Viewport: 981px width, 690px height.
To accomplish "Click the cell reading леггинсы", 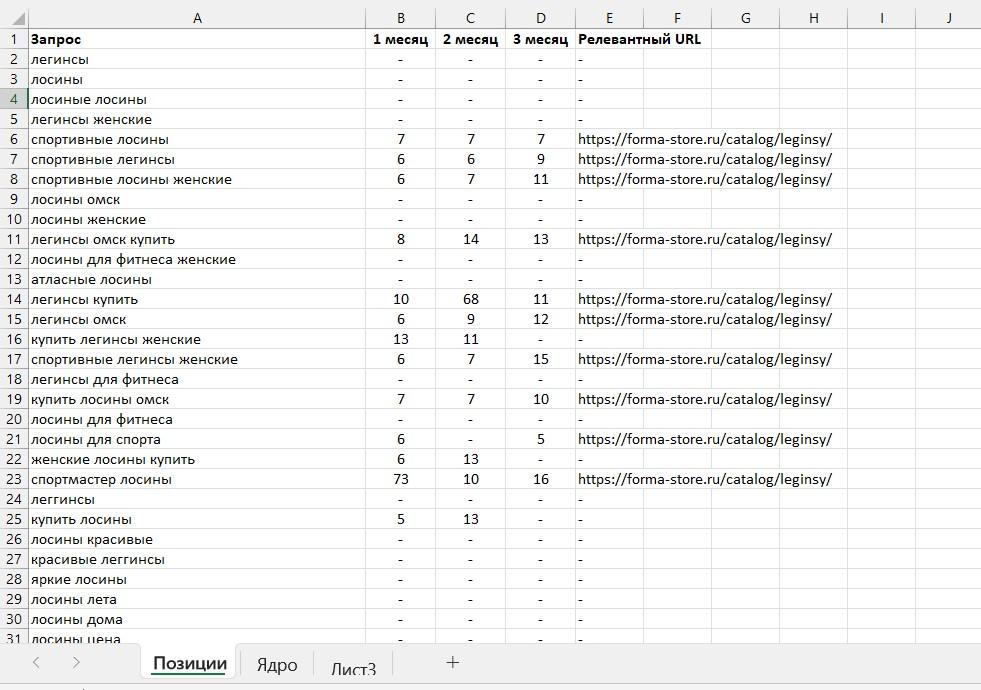I will tap(197, 499).
